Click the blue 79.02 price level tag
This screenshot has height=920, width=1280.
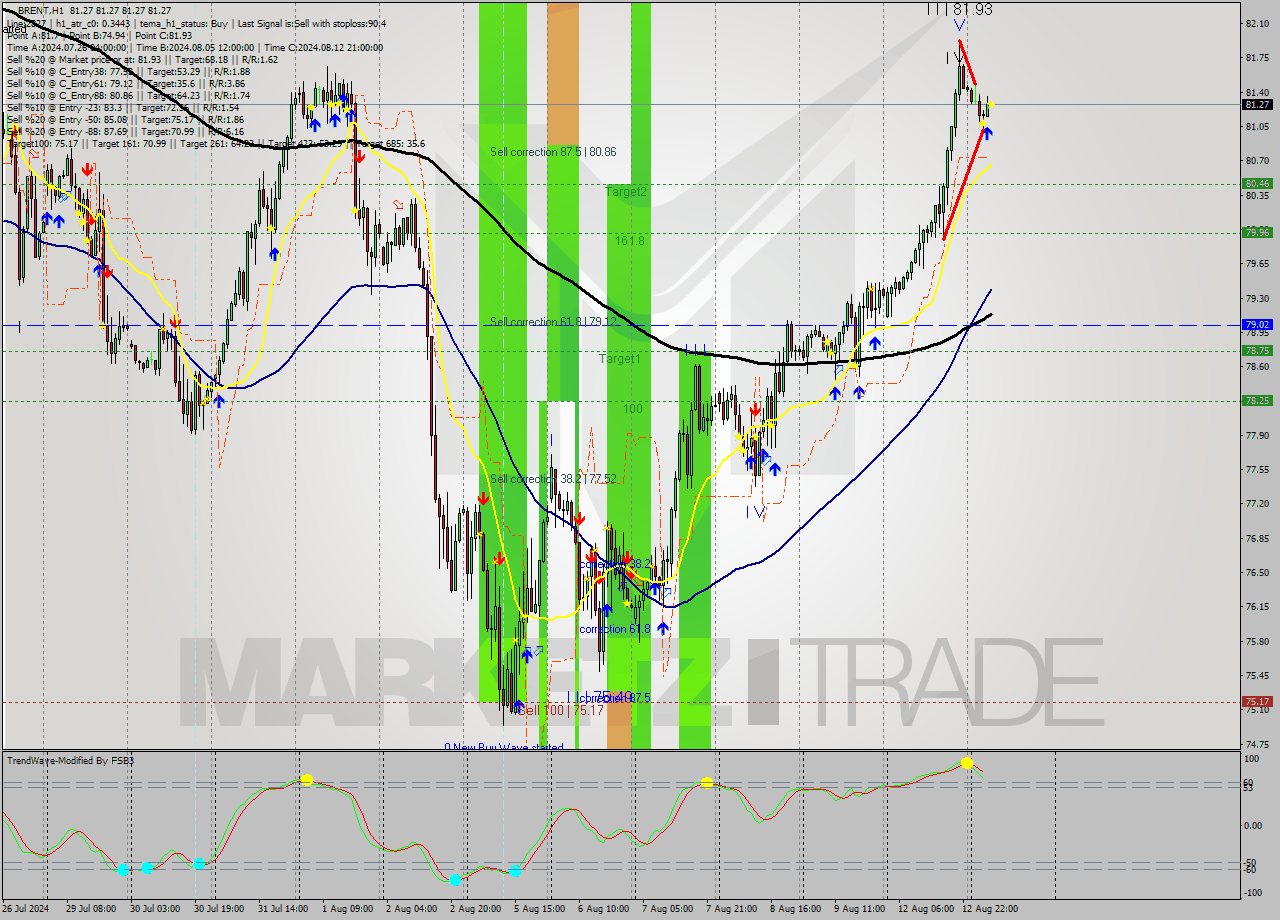[x=1257, y=325]
